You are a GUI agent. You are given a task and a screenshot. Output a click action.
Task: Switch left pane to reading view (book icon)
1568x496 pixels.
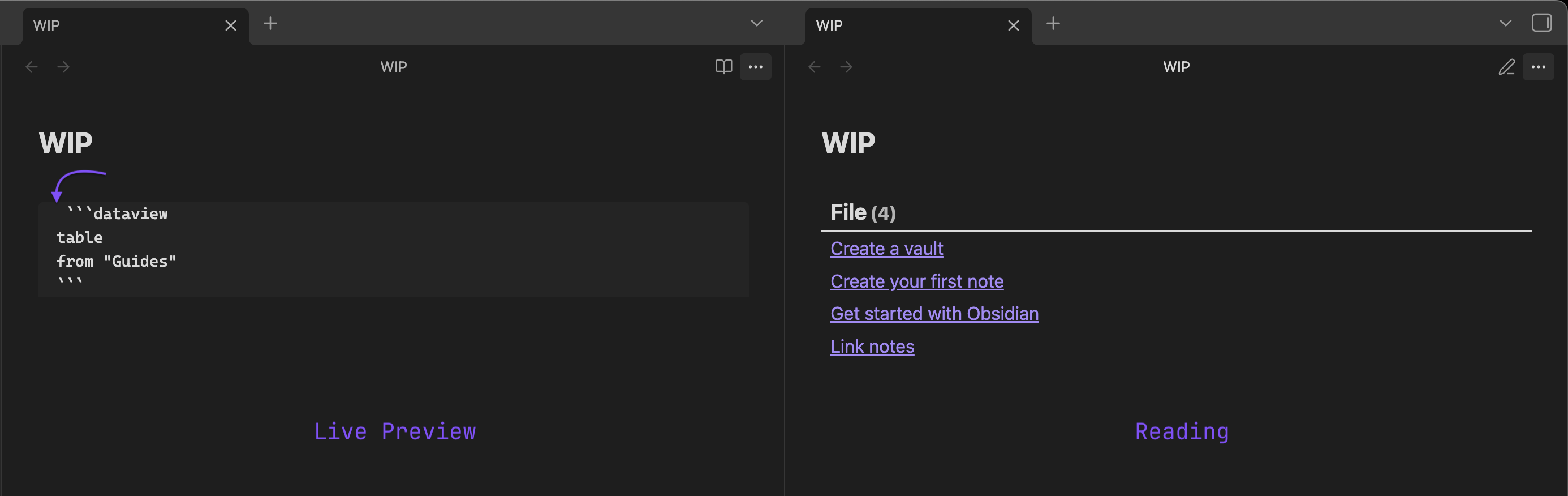[723, 66]
